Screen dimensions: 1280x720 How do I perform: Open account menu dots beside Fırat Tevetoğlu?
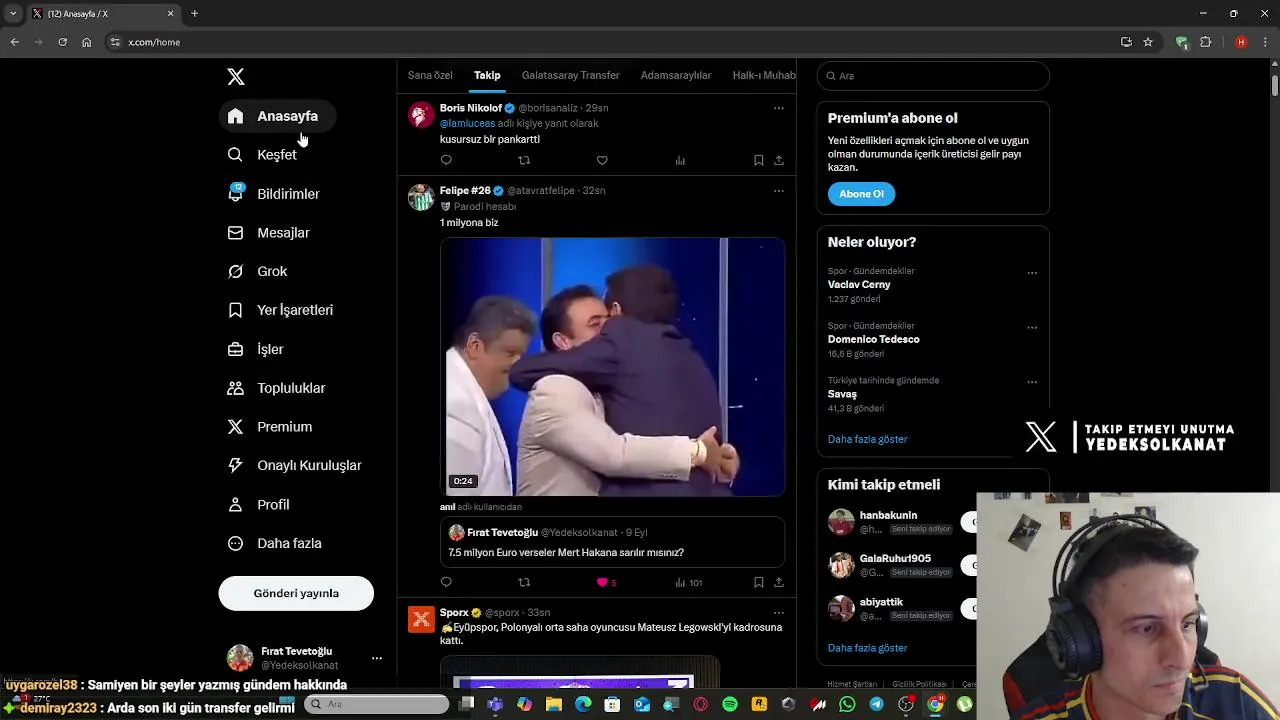point(377,658)
